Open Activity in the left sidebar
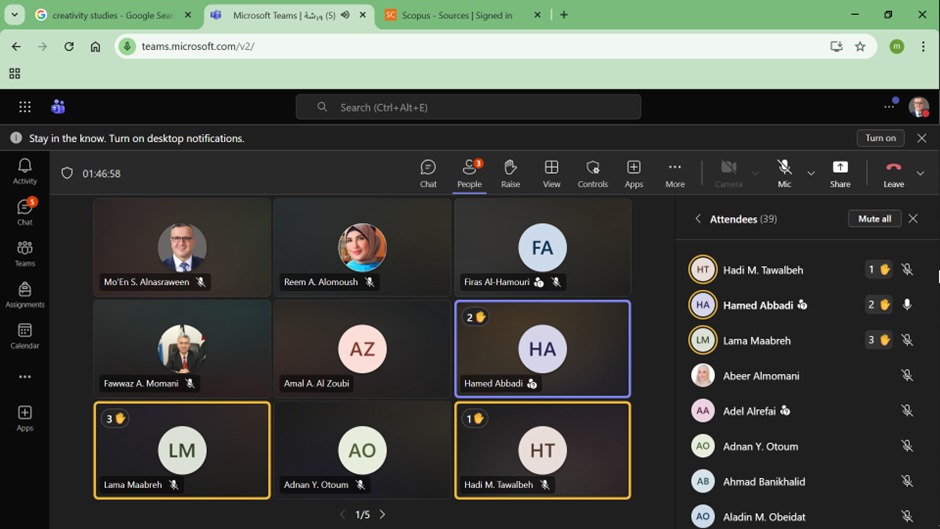This screenshot has height=529, width=940. pos(25,171)
